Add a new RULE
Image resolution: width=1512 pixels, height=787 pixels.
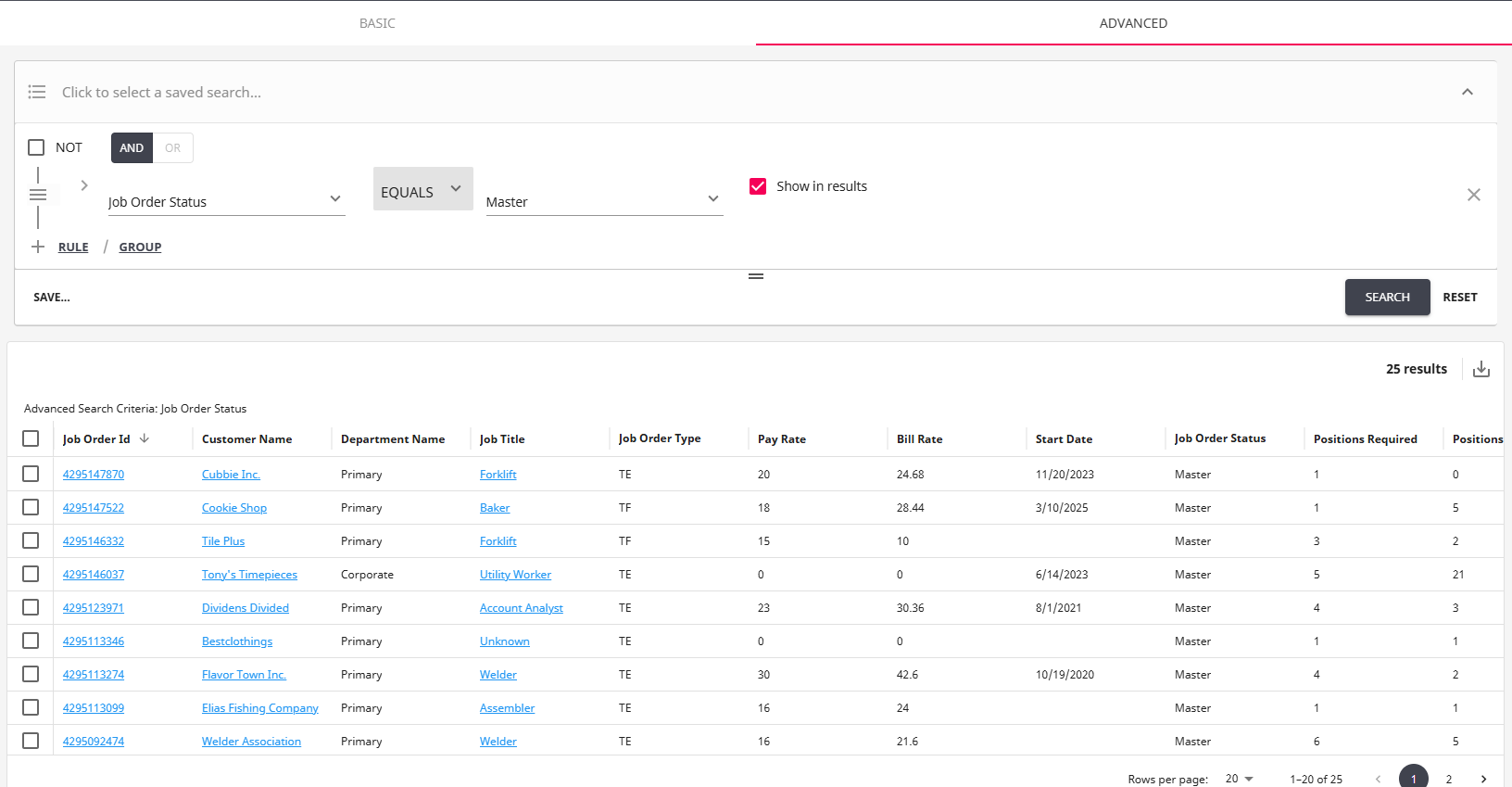(73, 247)
